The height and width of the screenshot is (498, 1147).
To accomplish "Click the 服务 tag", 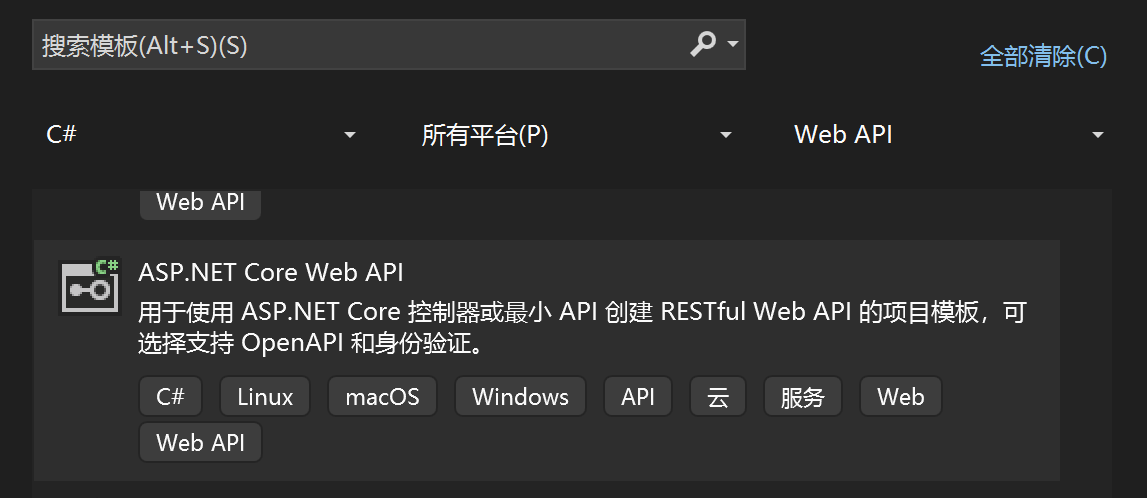I will pyautogui.click(x=802, y=396).
